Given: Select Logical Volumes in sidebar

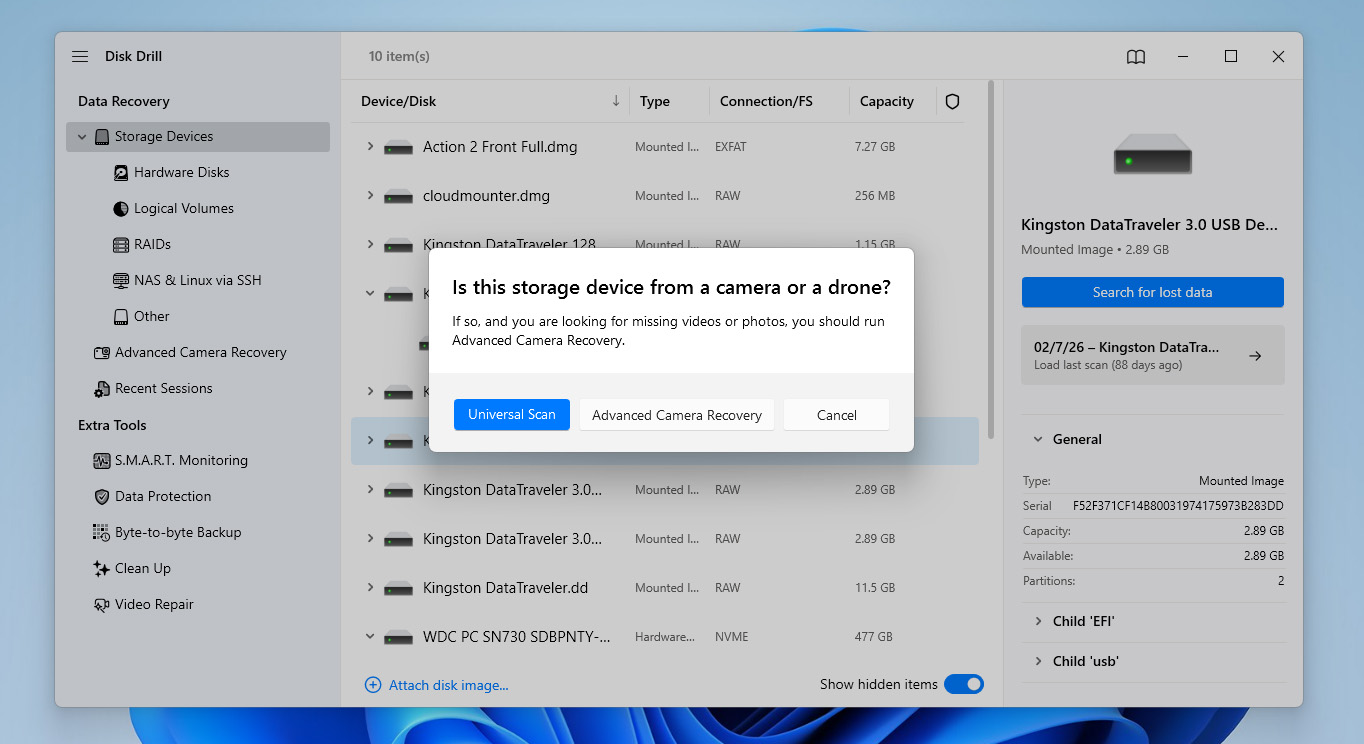Looking at the screenshot, I should tap(184, 208).
